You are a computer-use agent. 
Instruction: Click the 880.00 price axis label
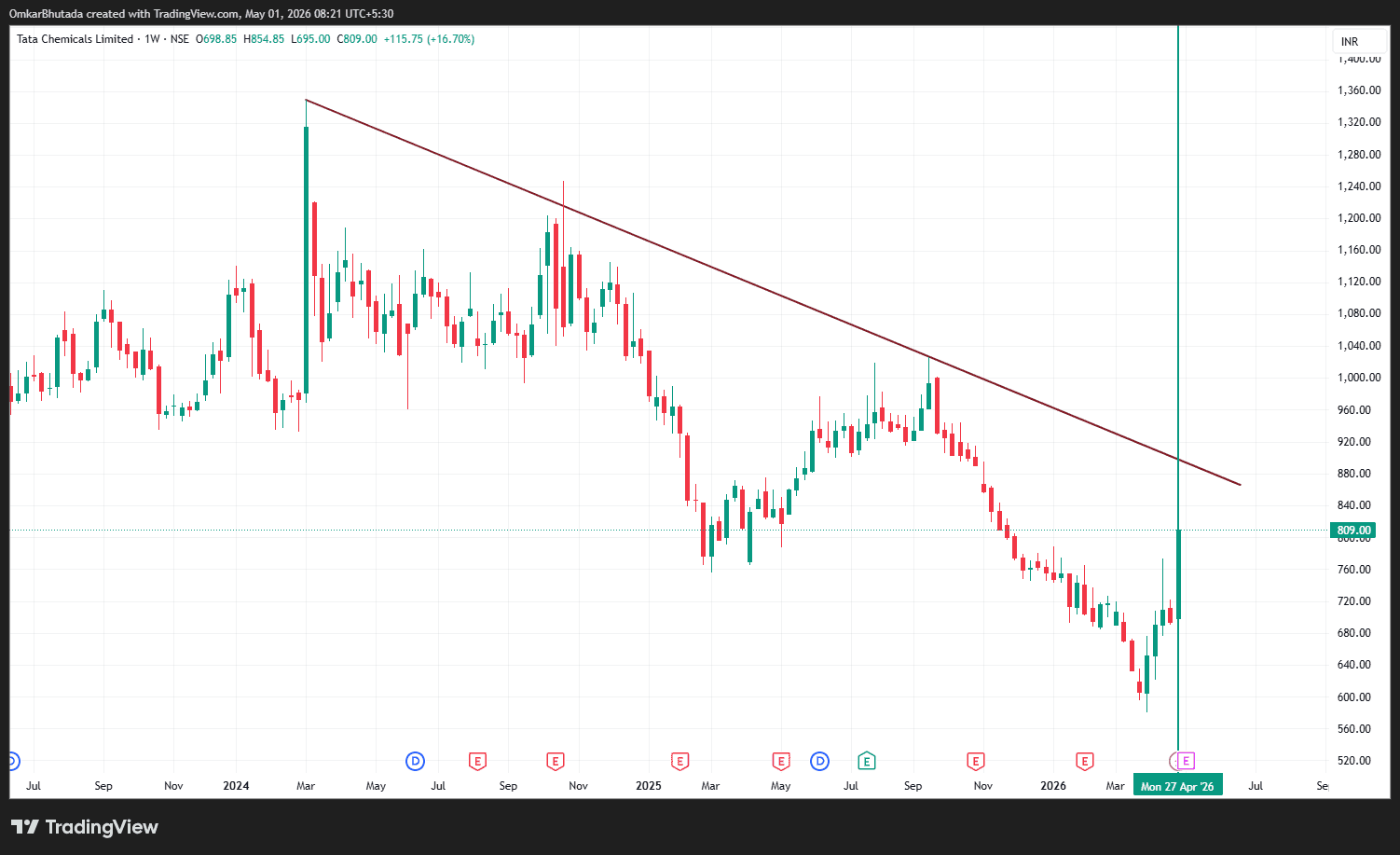1354,474
